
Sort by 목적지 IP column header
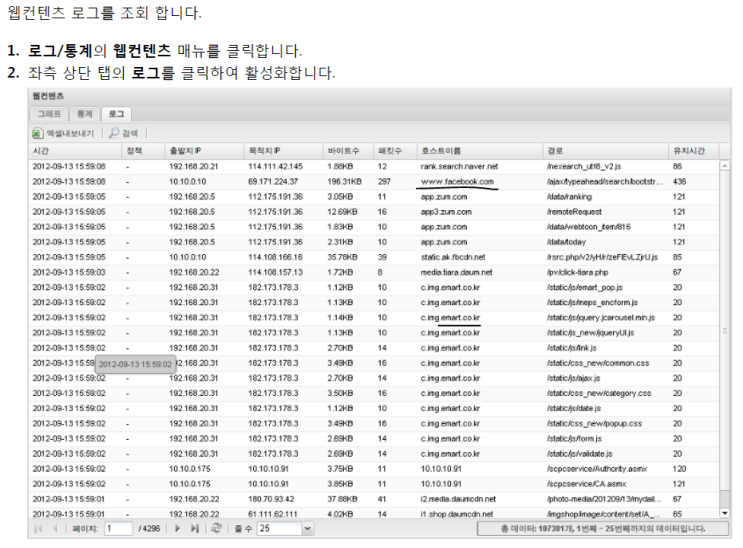tap(283, 151)
